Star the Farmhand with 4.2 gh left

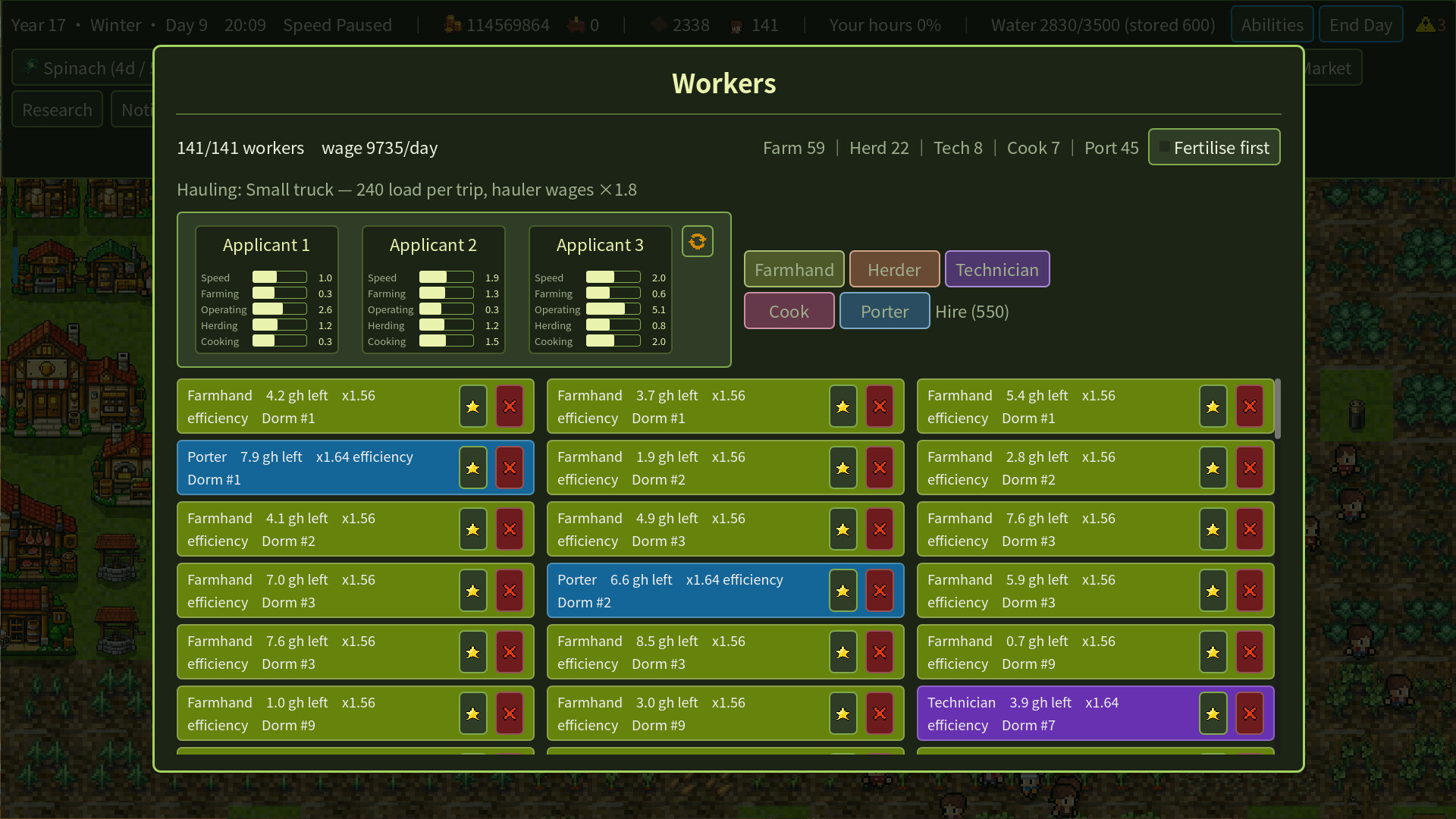472,406
